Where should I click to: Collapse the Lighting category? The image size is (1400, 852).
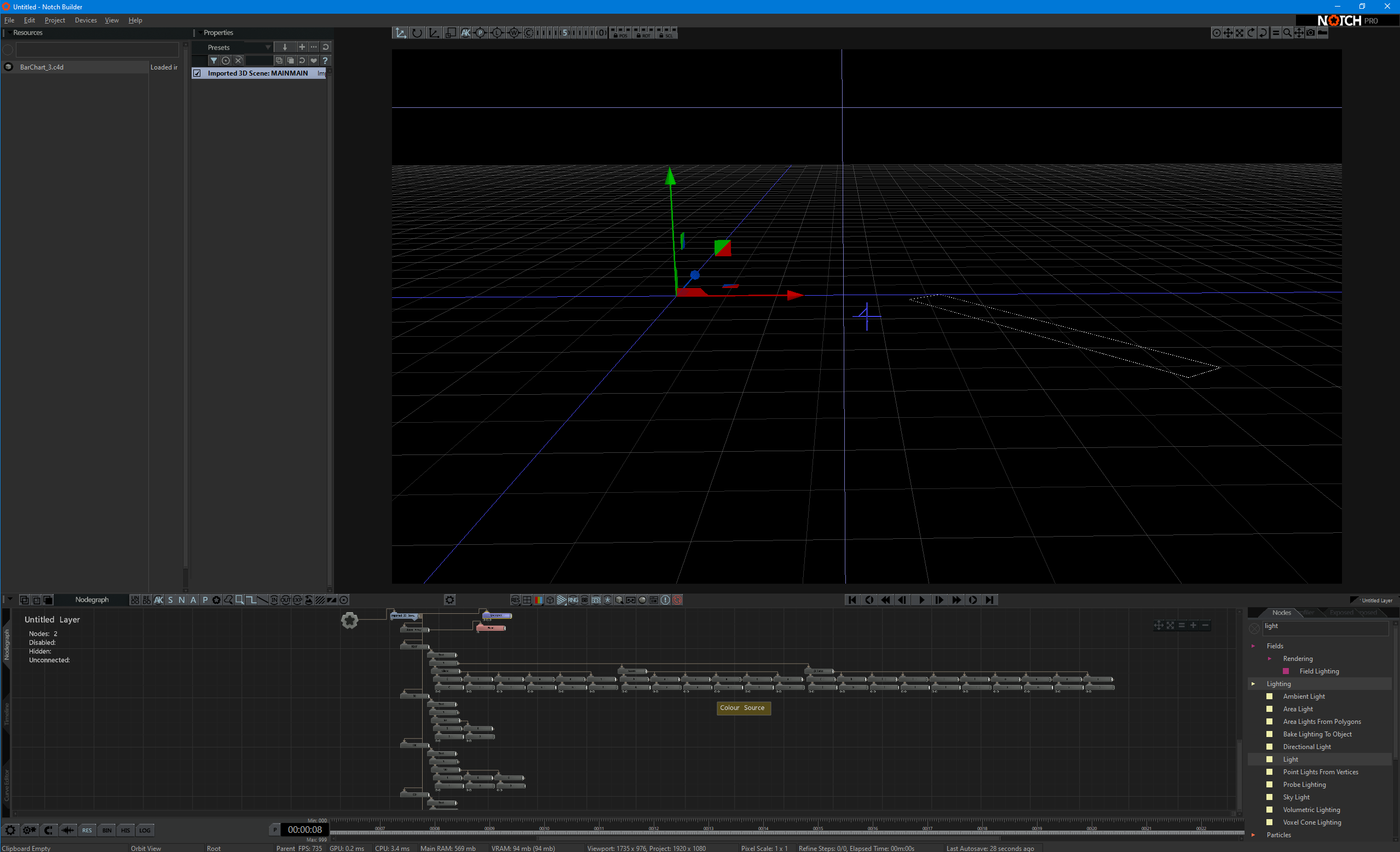(1253, 684)
